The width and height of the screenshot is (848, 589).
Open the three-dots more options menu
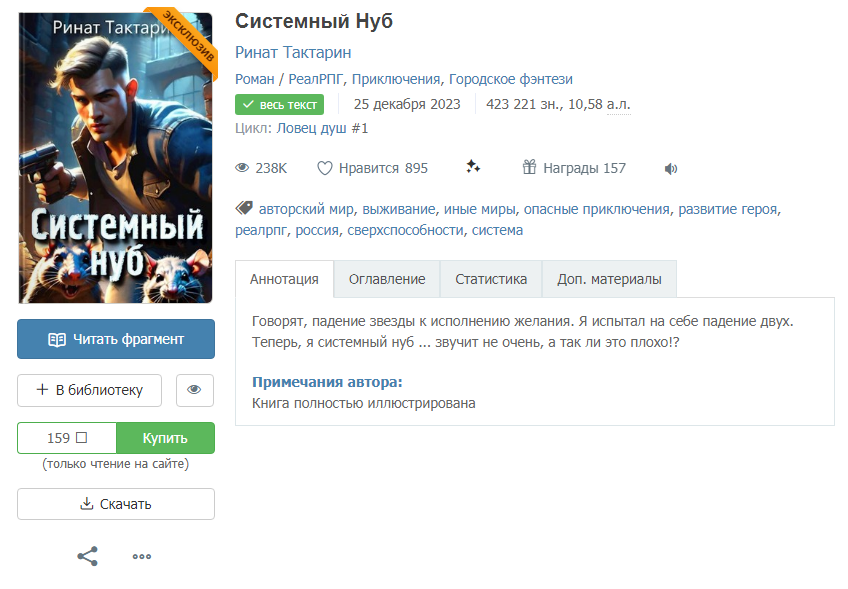pos(142,557)
